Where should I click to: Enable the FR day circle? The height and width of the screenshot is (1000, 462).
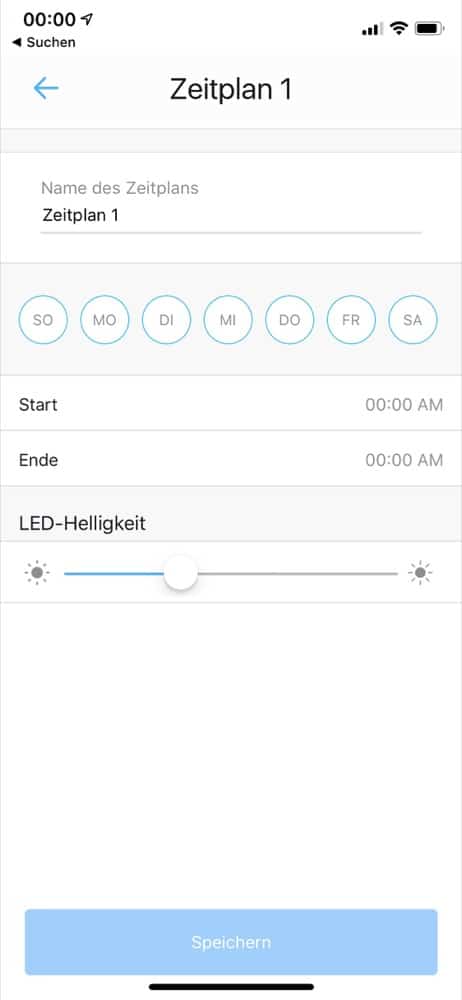(351, 320)
